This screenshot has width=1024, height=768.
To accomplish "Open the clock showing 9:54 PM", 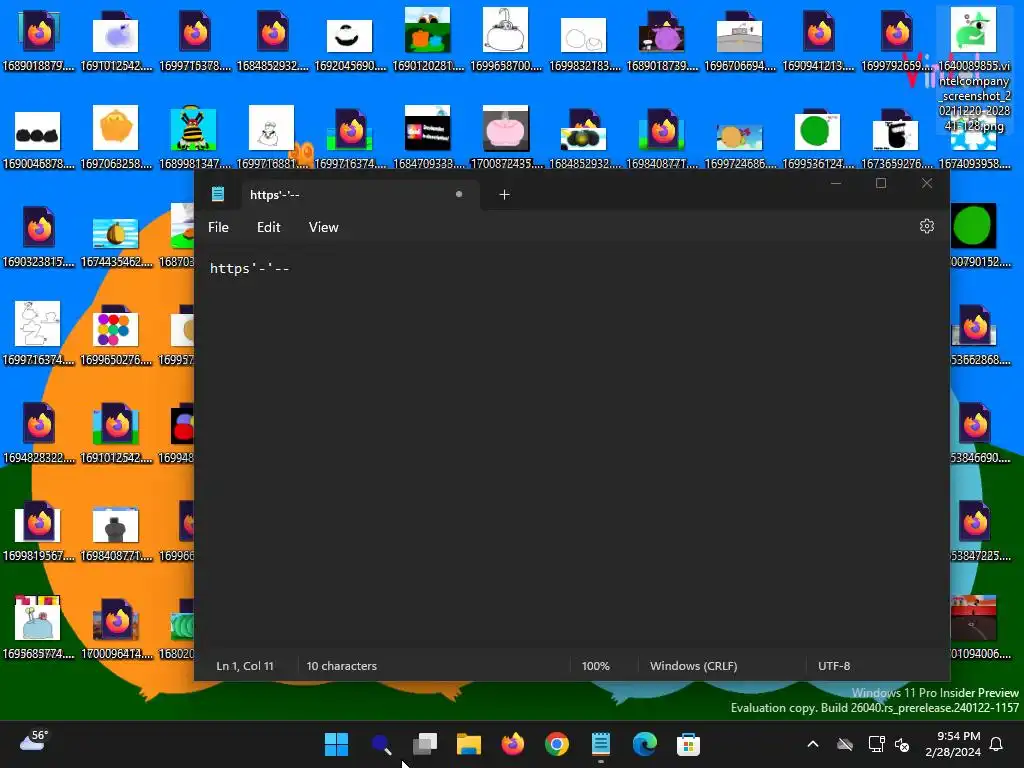I will click(953, 744).
